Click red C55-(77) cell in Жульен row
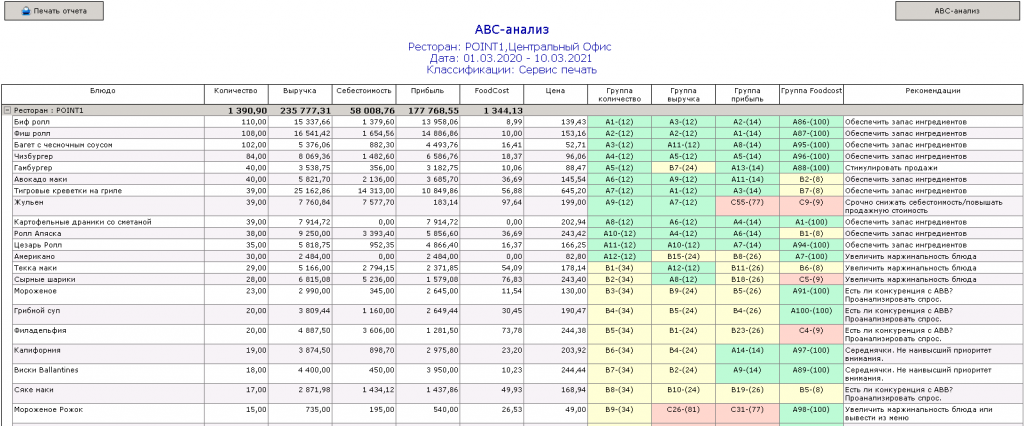The width and height of the screenshot is (1024, 426). coord(747,202)
